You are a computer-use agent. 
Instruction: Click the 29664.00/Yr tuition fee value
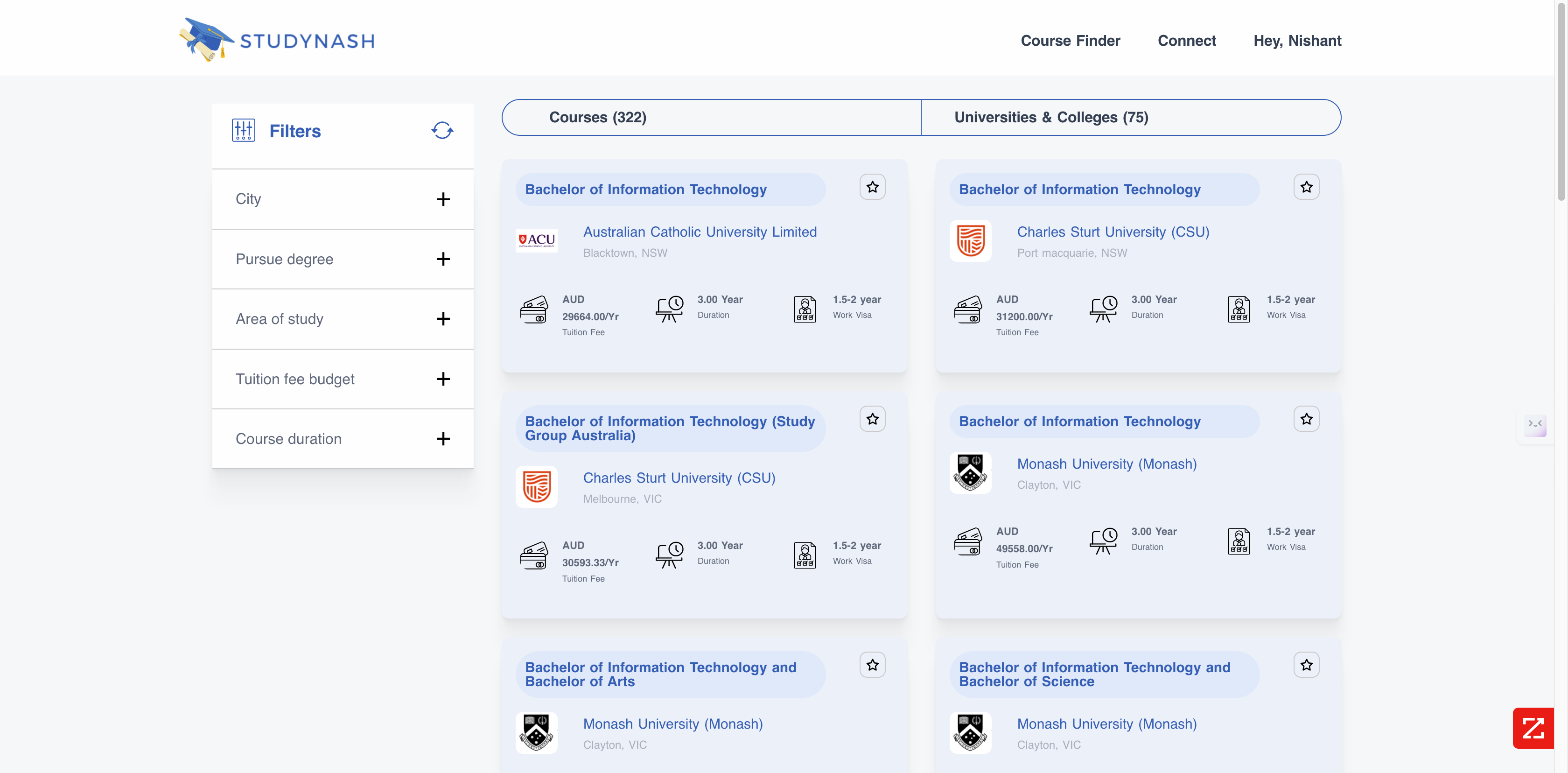(x=590, y=316)
